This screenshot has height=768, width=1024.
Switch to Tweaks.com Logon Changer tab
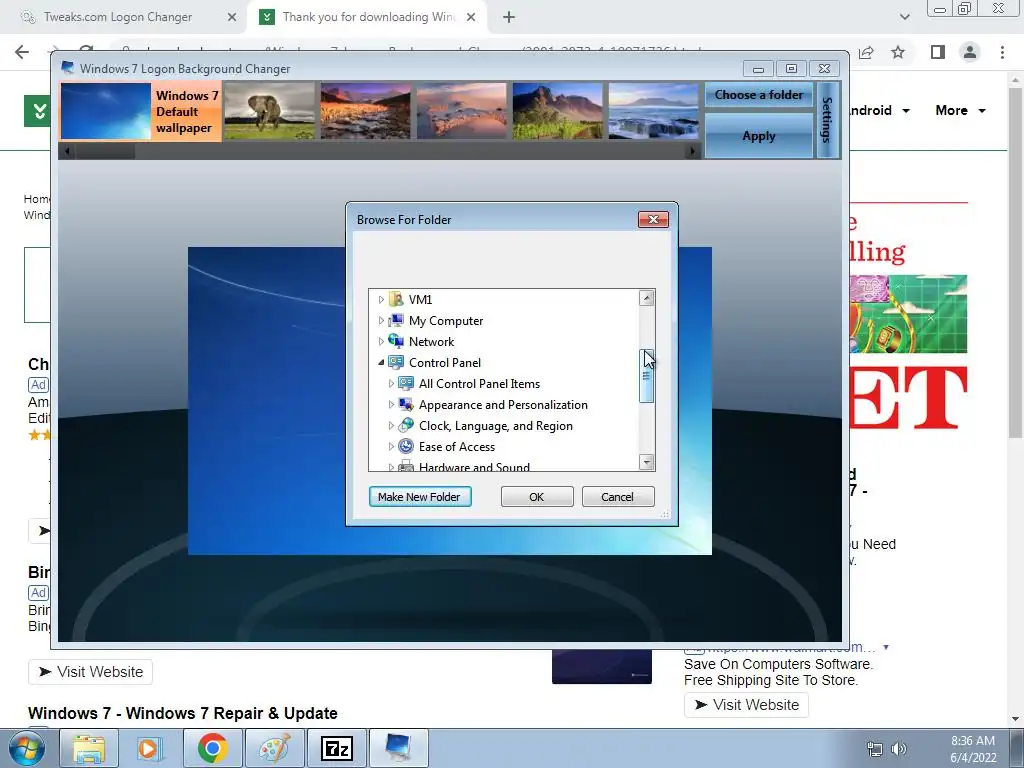[x=118, y=17]
